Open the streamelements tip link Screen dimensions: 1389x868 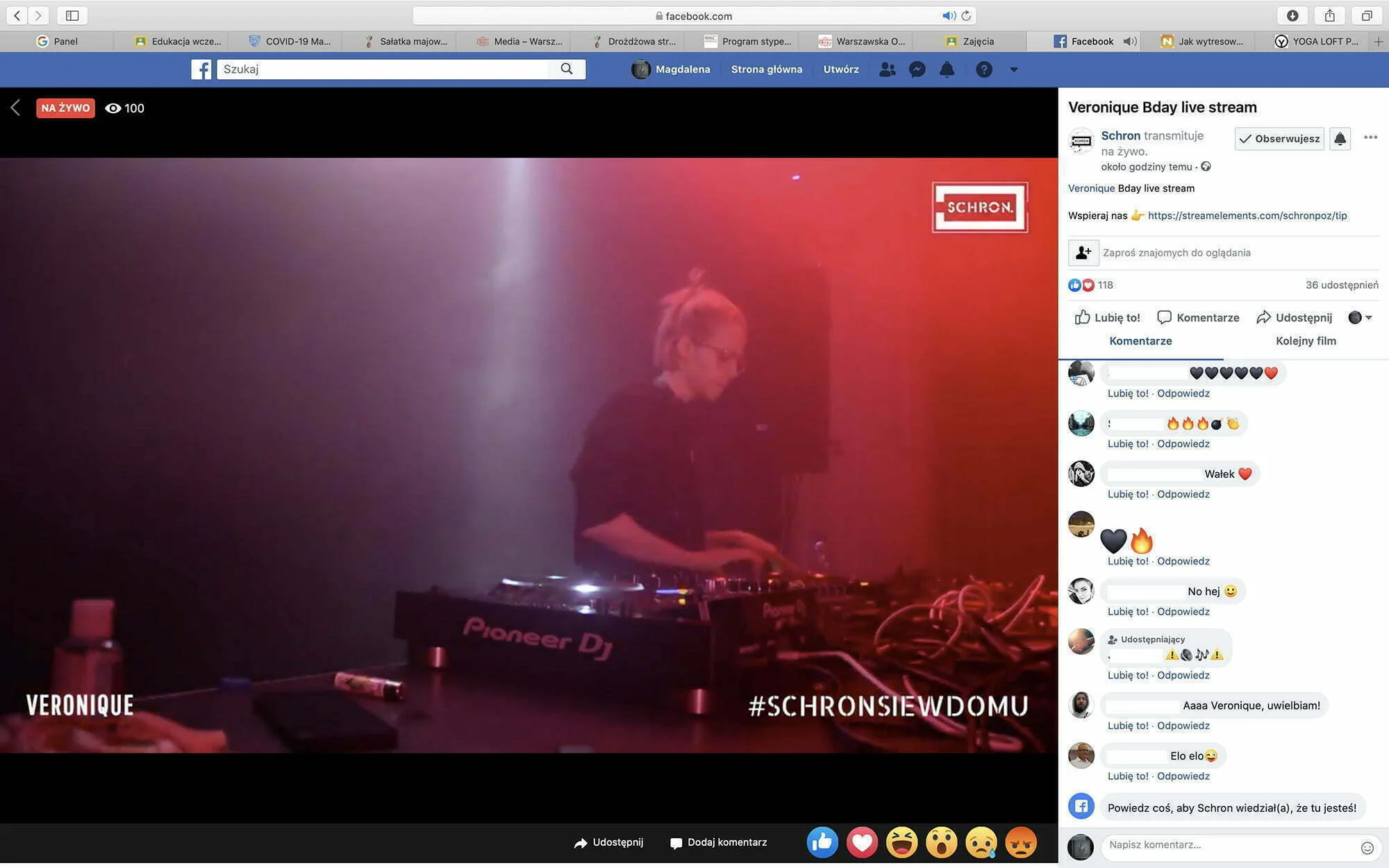(1247, 216)
